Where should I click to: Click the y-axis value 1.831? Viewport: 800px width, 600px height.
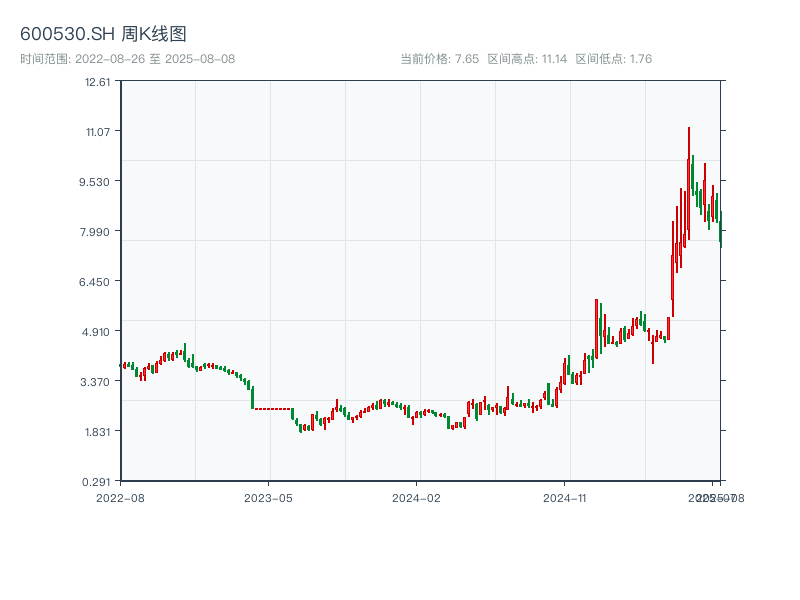(x=97, y=432)
